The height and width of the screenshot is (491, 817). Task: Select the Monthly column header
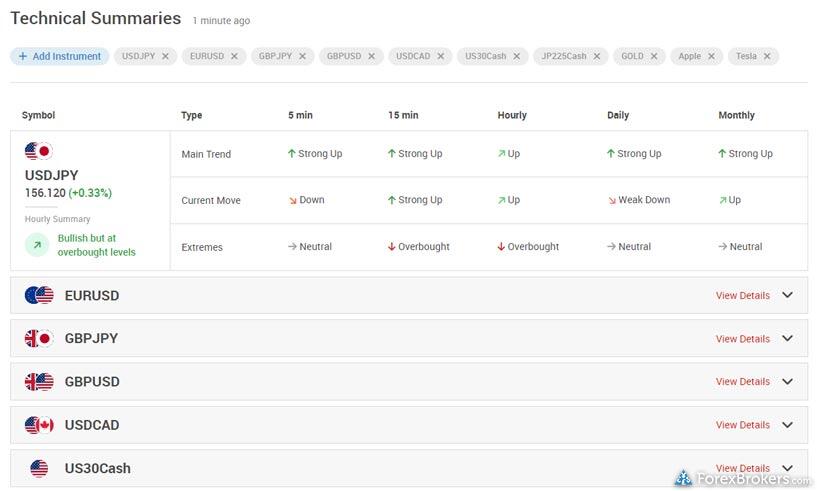736,115
